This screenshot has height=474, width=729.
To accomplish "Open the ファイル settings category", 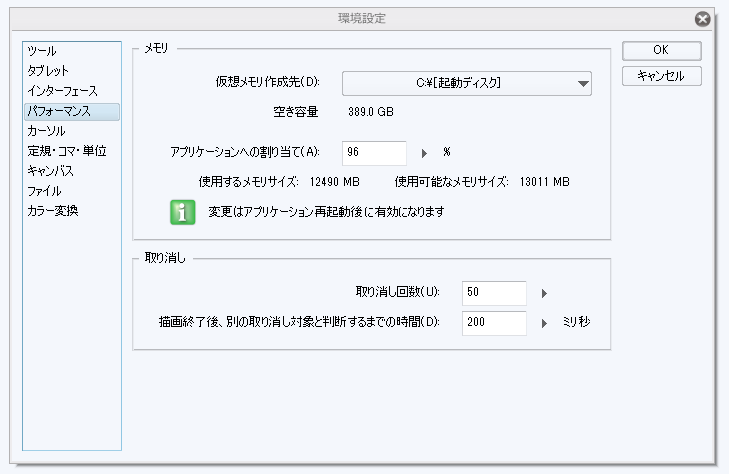I will pos(45,191).
